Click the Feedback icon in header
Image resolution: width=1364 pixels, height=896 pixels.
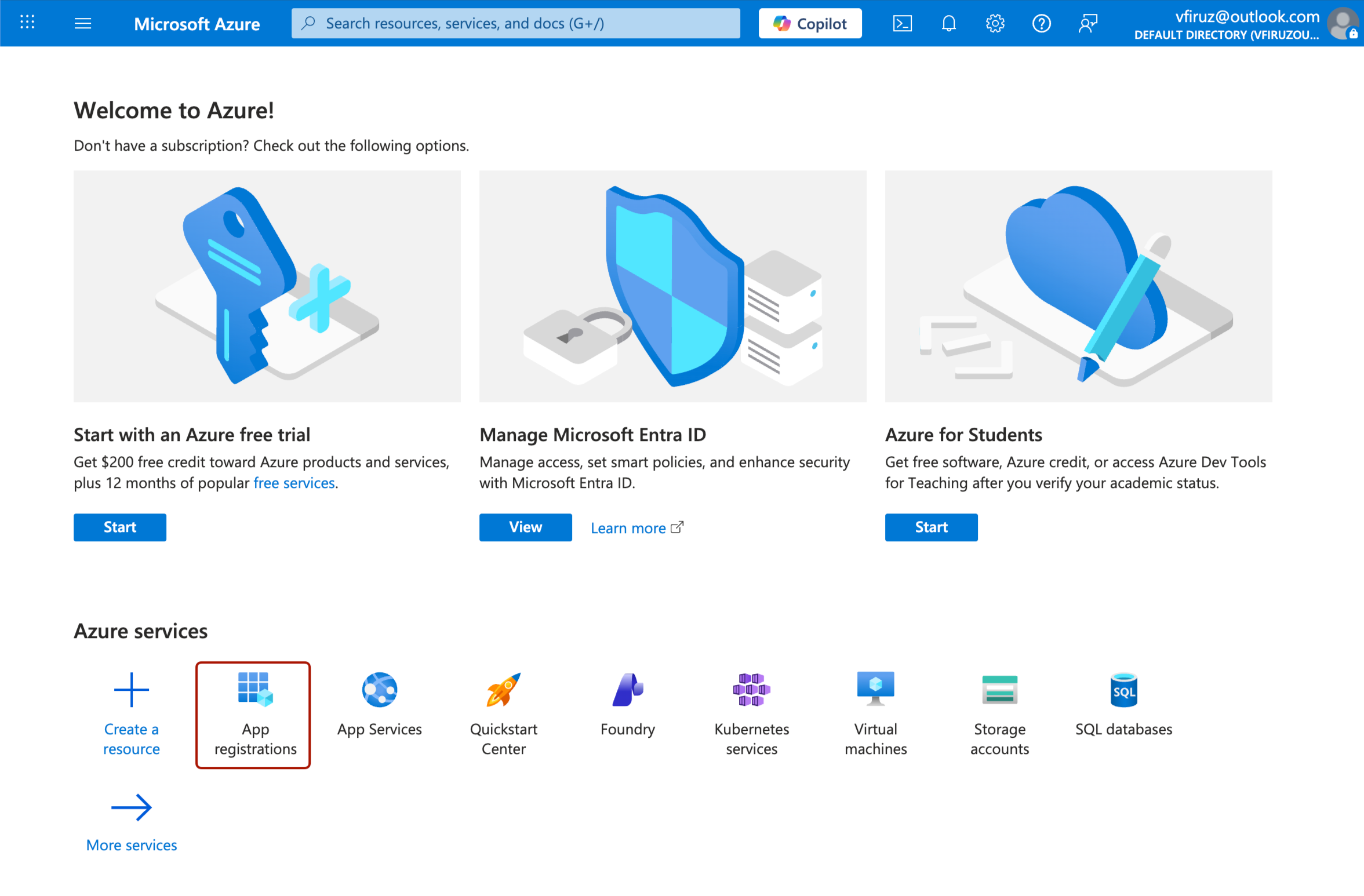pos(1087,24)
